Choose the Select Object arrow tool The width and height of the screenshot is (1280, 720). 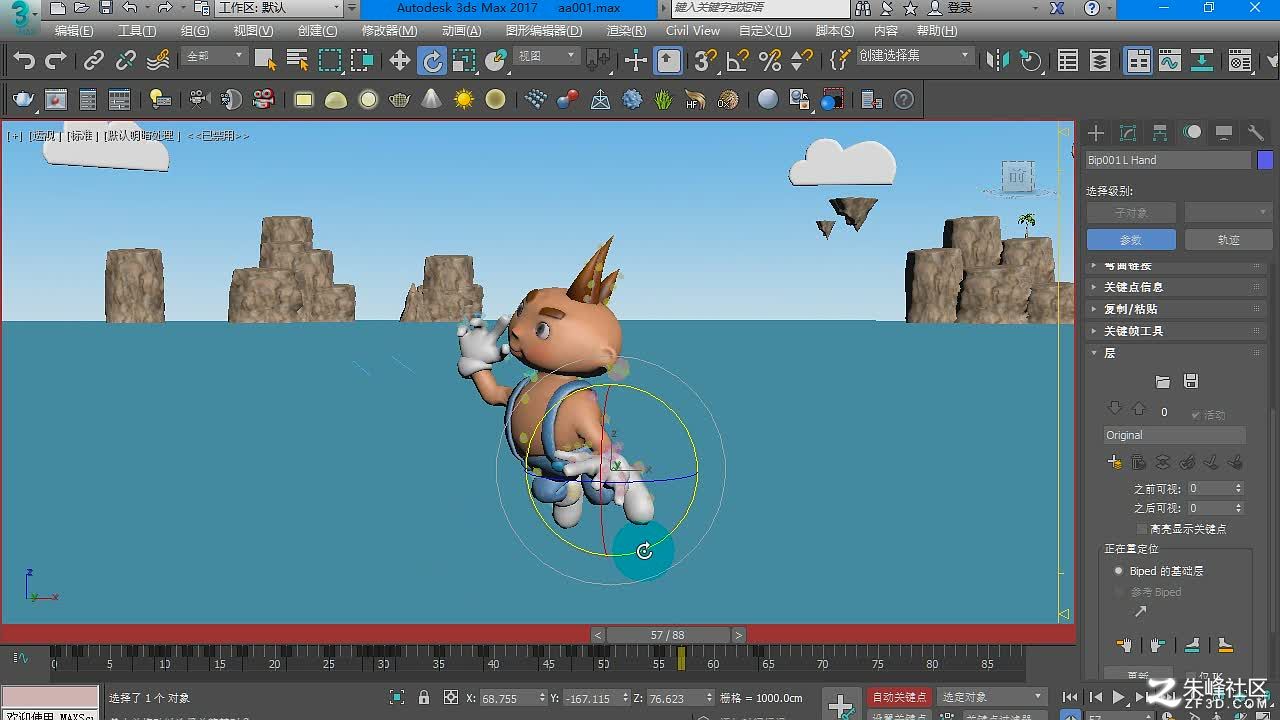tap(265, 61)
